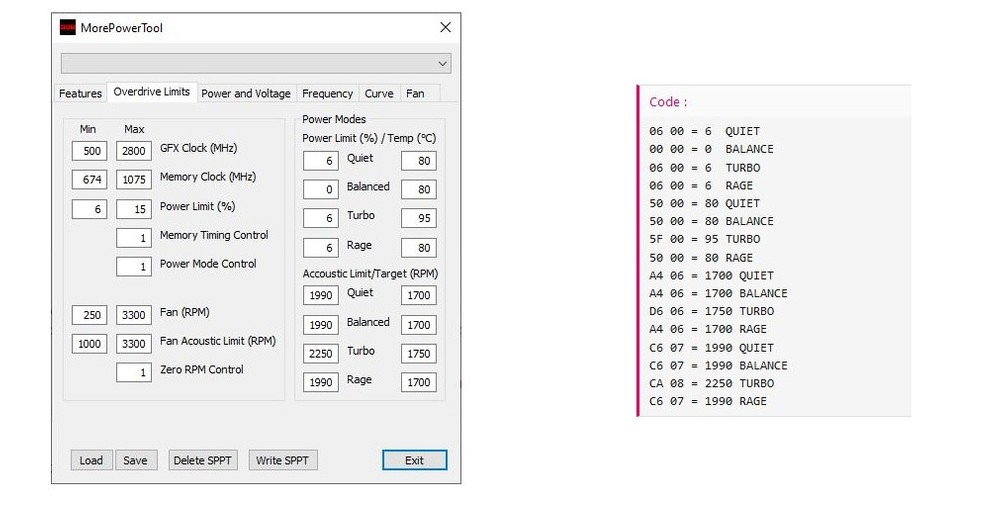Screen dimensions: 1000x505
Task: Edit Quiet acoustic target field 1700
Action: point(419,295)
